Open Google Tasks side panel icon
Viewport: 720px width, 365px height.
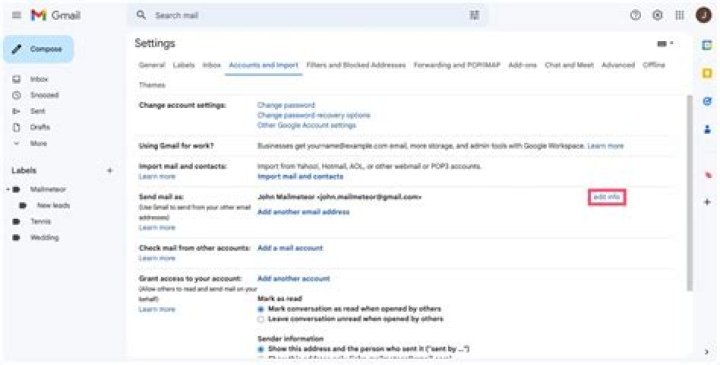[707, 101]
